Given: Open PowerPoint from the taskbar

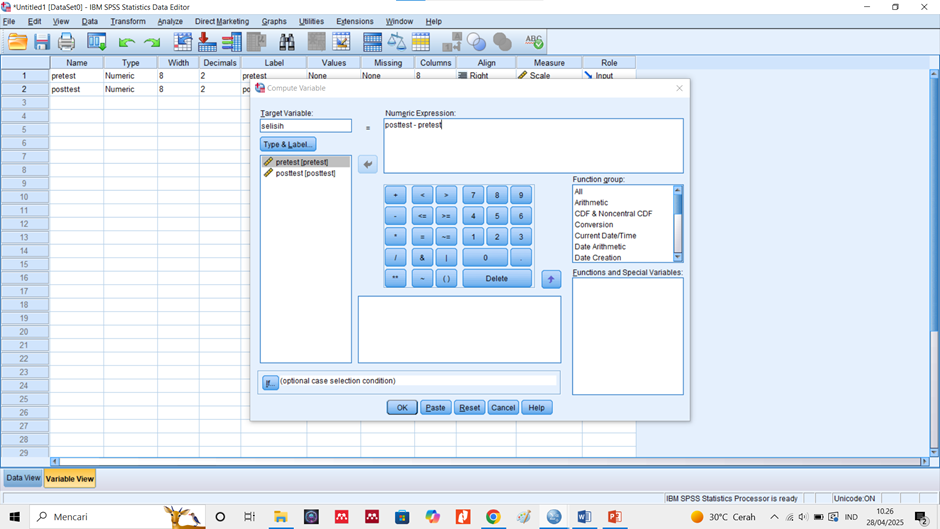Looking at the screenshot, I should click(614, 516).
